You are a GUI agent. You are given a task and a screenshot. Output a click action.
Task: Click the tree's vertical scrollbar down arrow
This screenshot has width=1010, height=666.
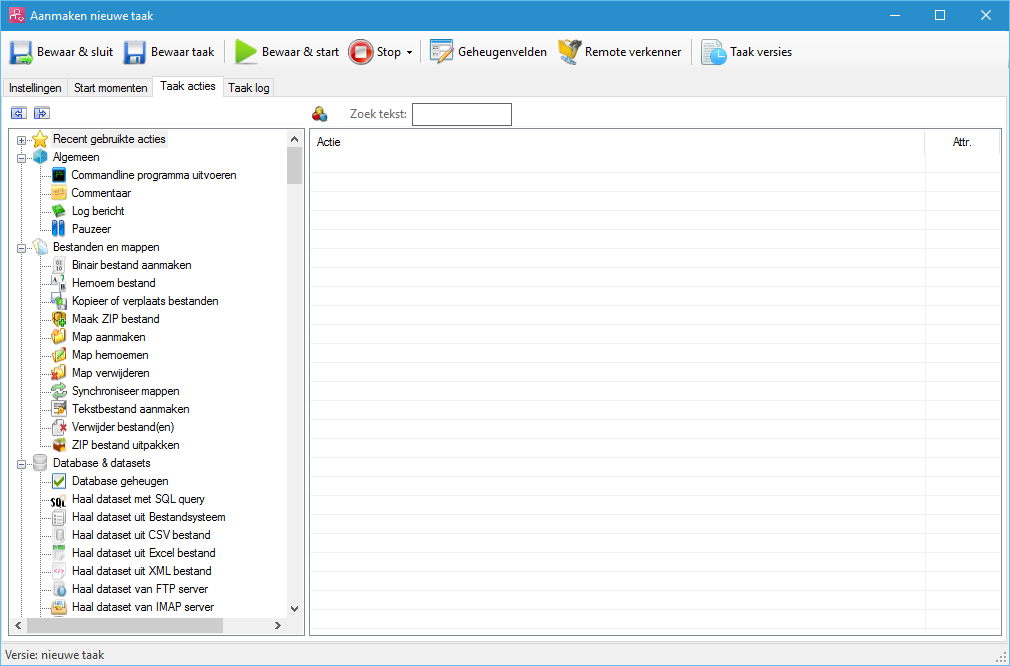click(294, 608)
